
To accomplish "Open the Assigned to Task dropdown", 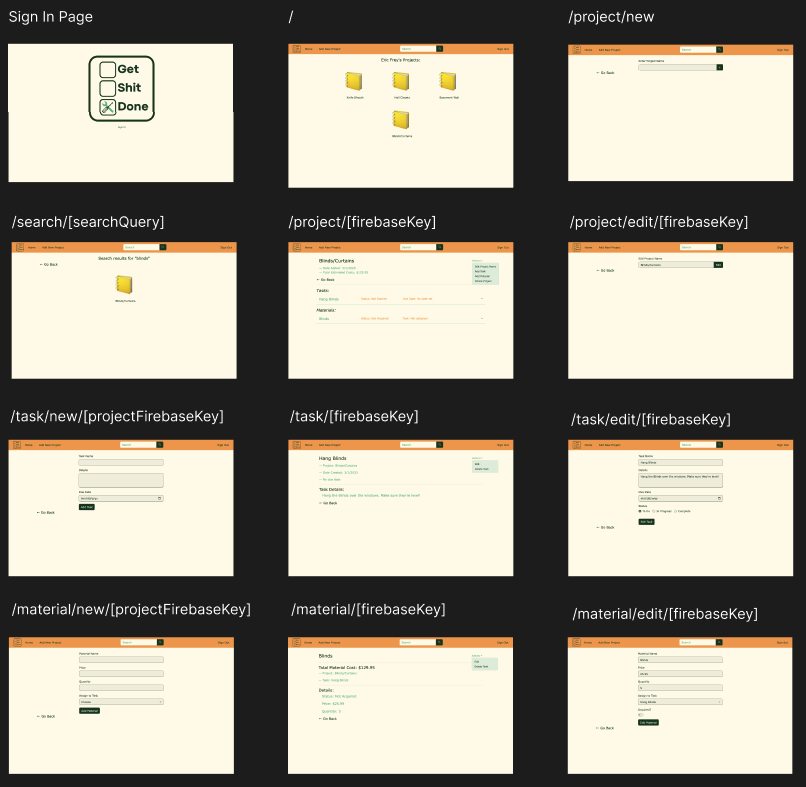I will click(680, 701).
